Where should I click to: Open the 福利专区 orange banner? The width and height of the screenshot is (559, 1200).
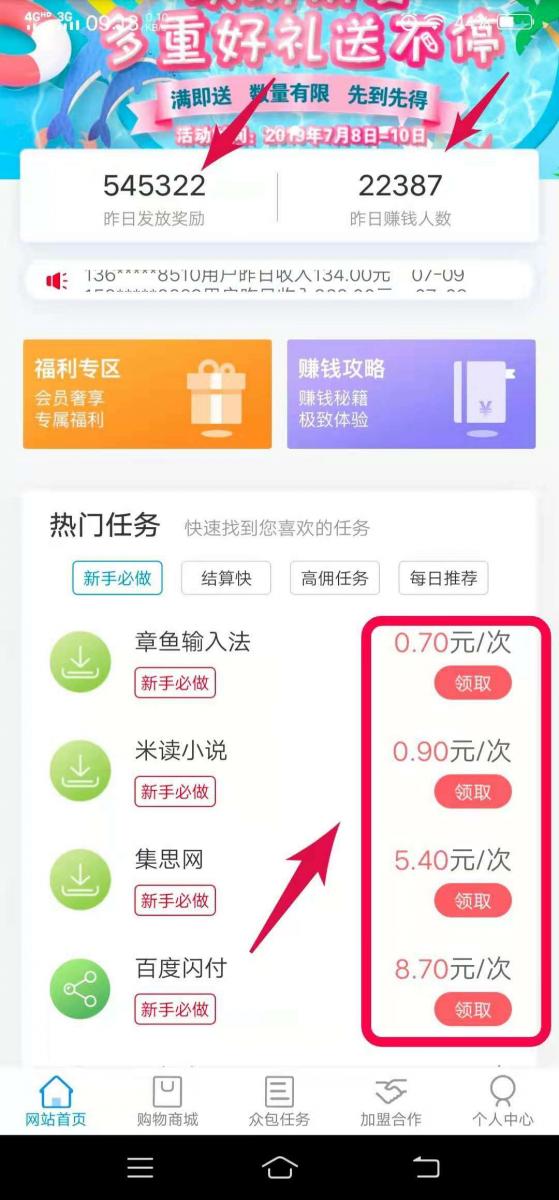pyautogui.click(x=147, y=394)
